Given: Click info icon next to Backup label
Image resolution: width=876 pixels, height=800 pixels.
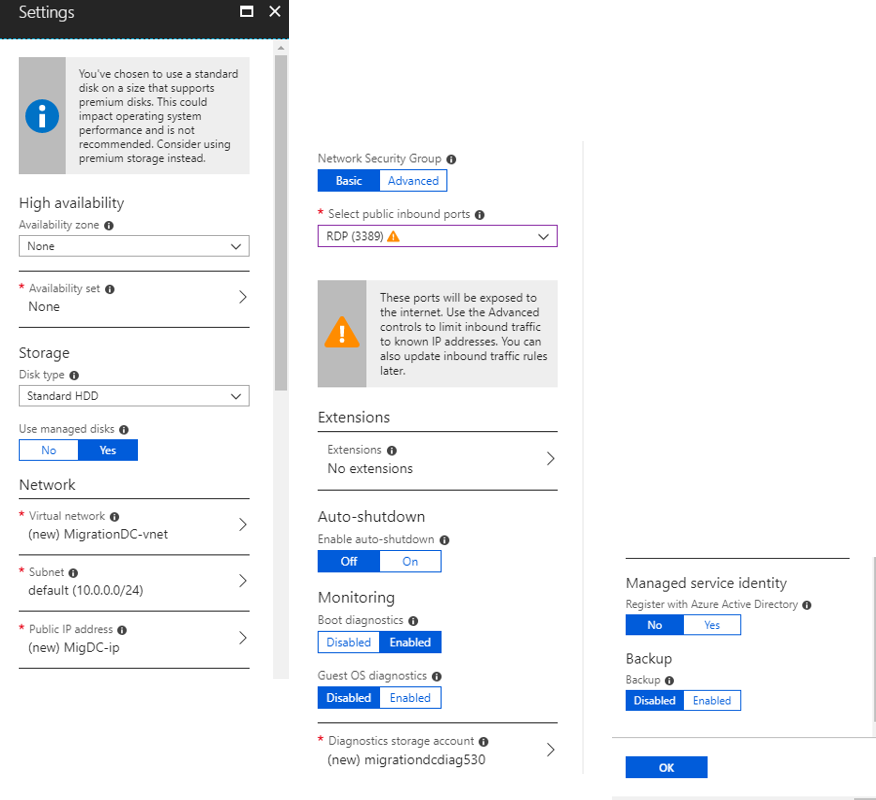Looking at the screenshot, I should tap(669, 680).
